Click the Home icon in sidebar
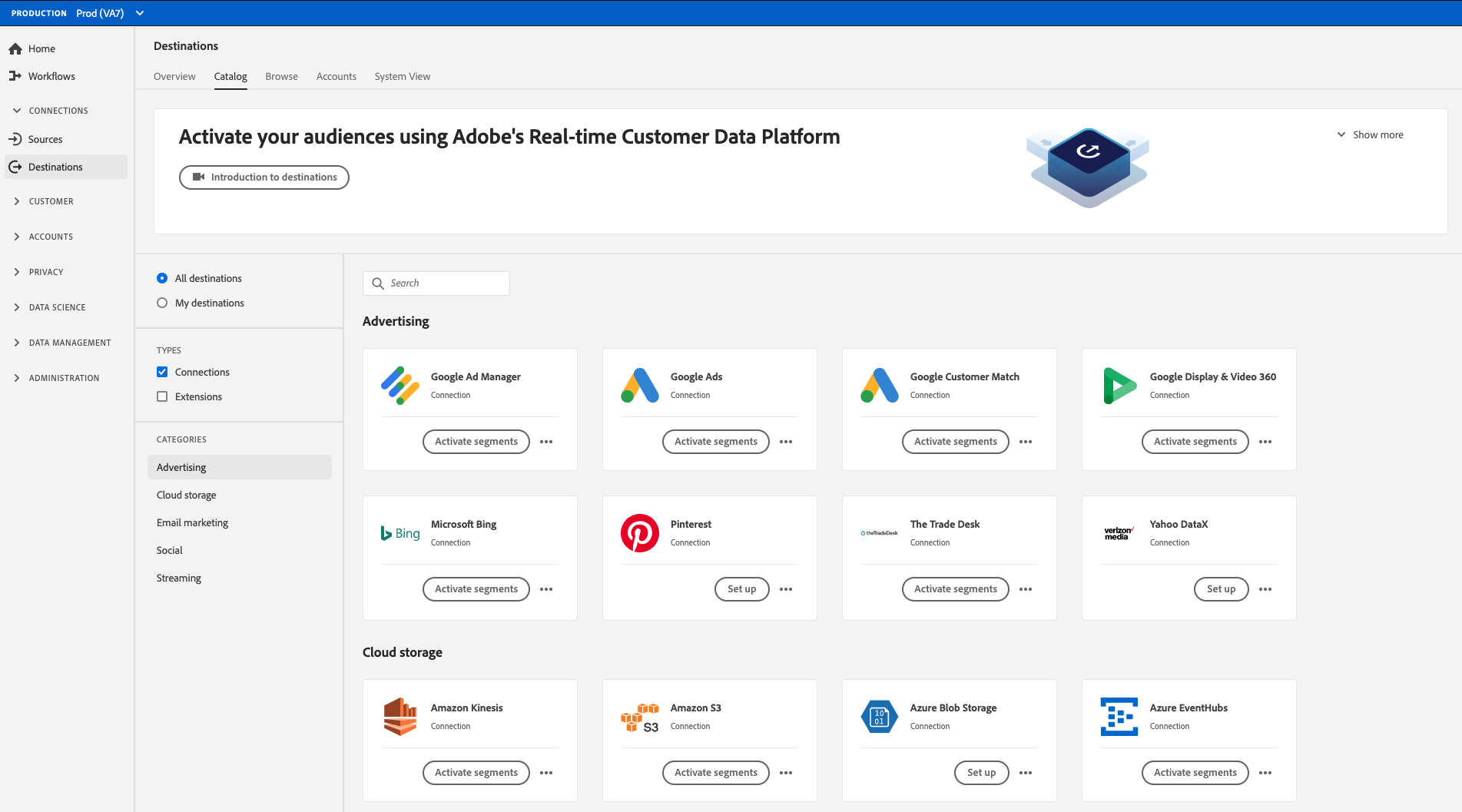The image size is (1462, 812). pyautogui.click(x=15, y=48)
